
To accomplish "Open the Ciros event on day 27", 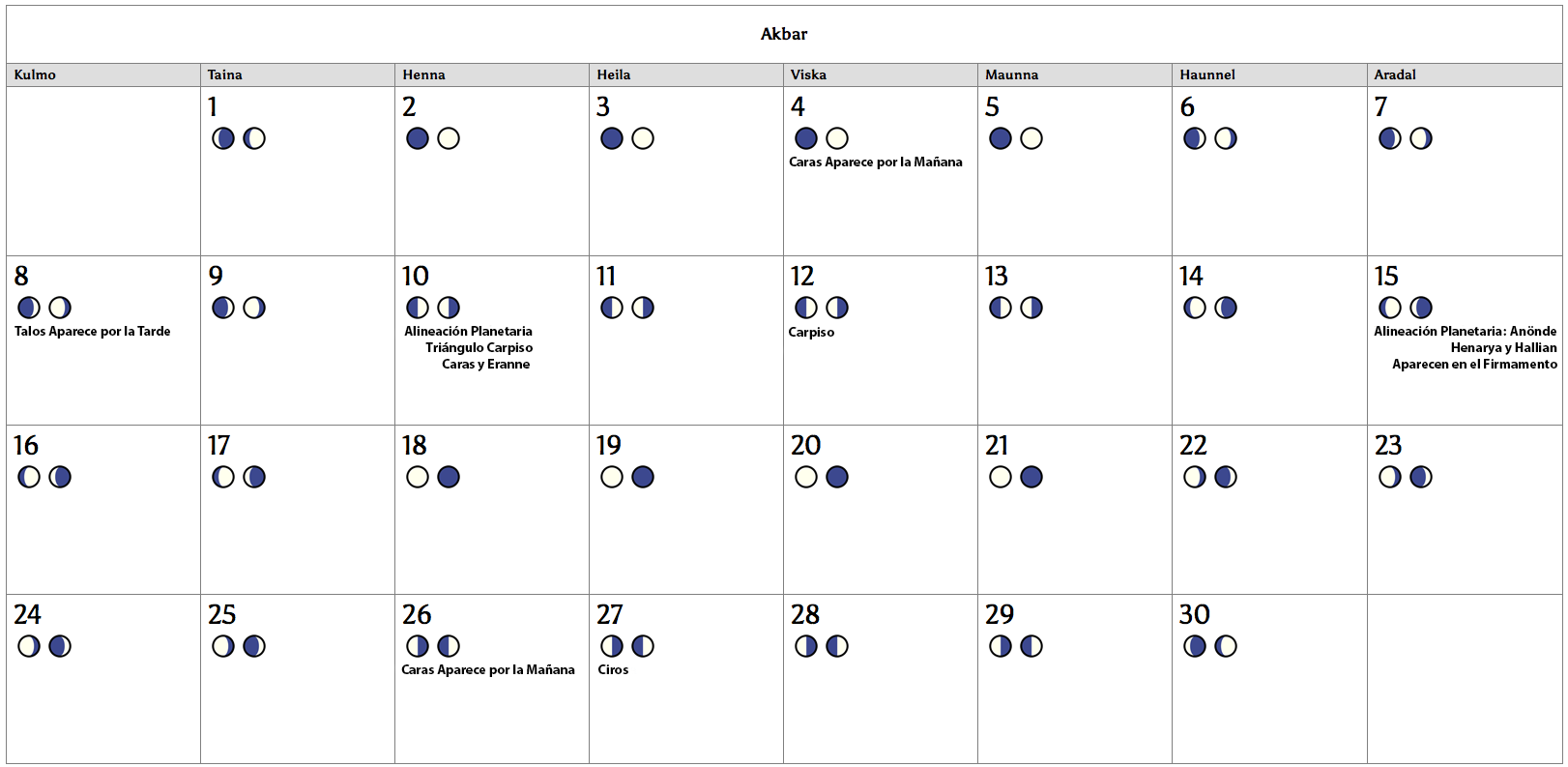I will (613, 670).
